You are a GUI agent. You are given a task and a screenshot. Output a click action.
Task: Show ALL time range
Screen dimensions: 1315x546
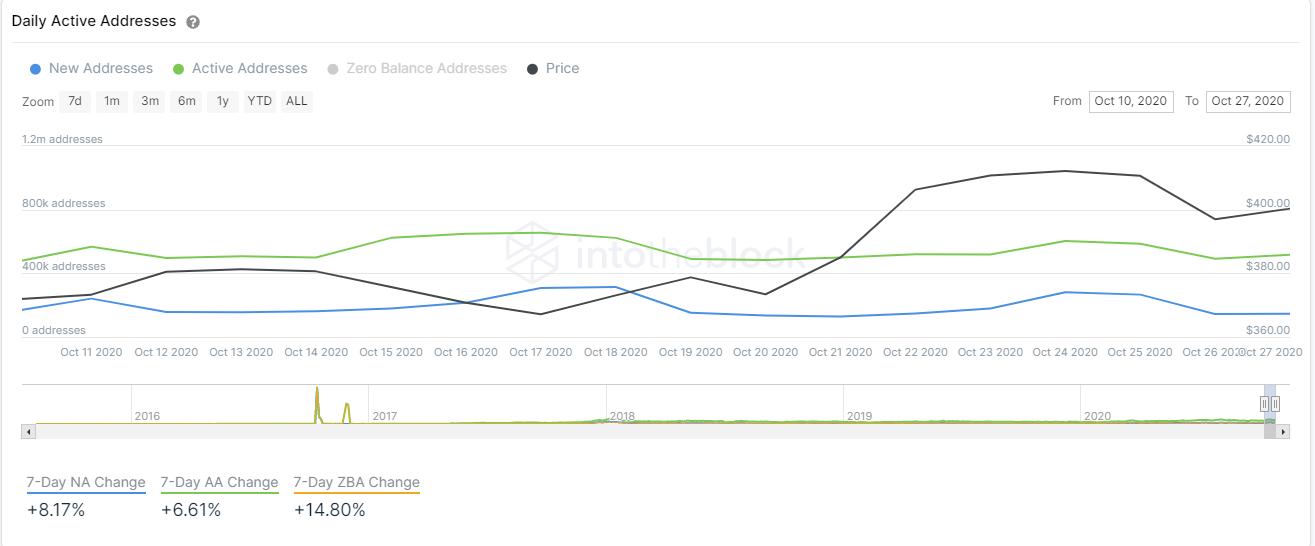[297, 101]
